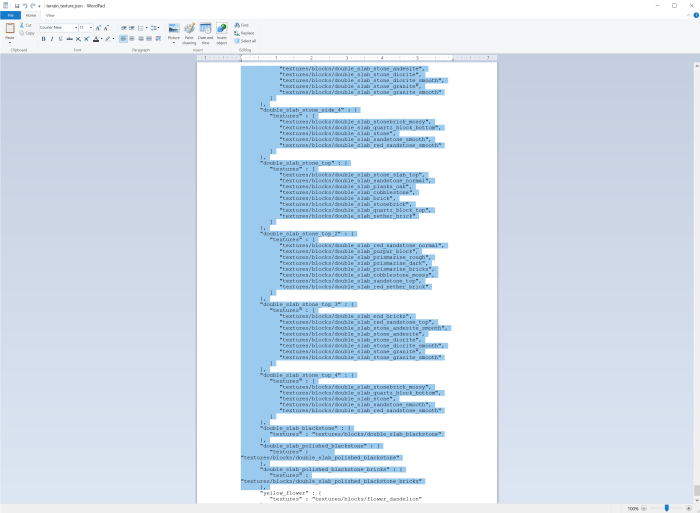Viewport: 700px width, 513px height.
Task: Open the Picture dropdown arrow
Action: pos(174,42)
